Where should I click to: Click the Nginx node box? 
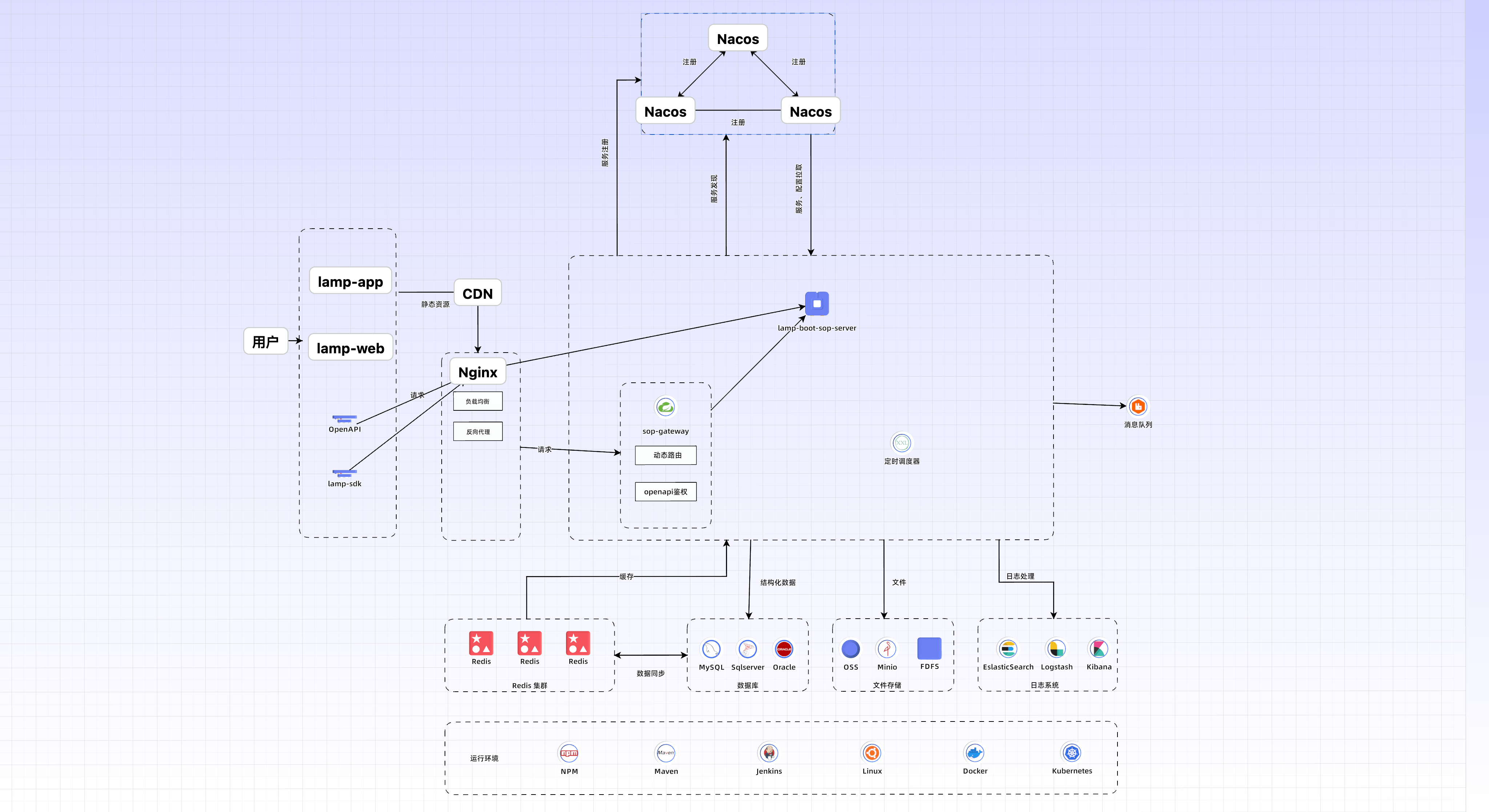pyautogui.click(x=477, y=371)
